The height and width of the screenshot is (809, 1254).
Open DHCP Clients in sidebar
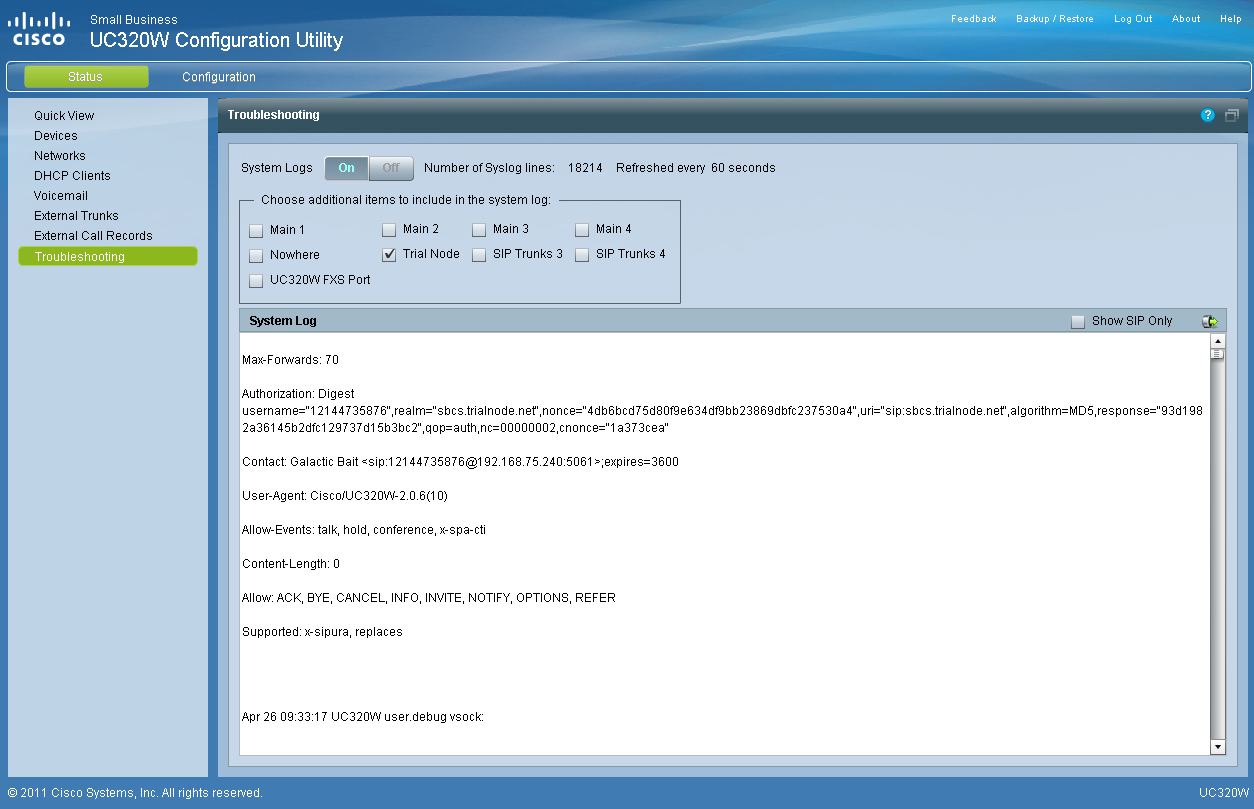pos(72,176)
